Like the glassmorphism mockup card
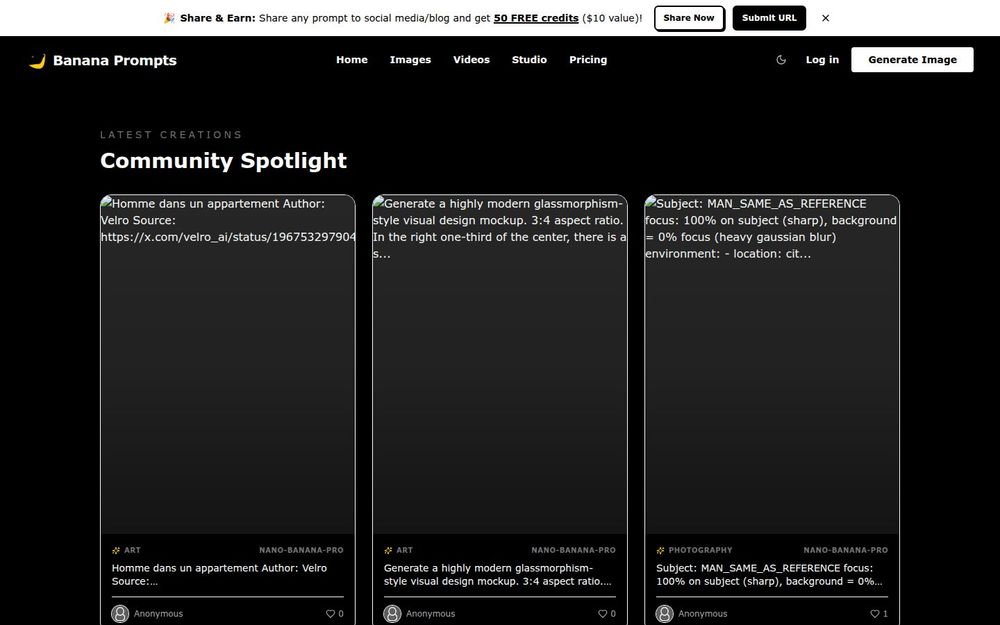The width and height of the screenshot is (1000, 625). coord(603,614)
